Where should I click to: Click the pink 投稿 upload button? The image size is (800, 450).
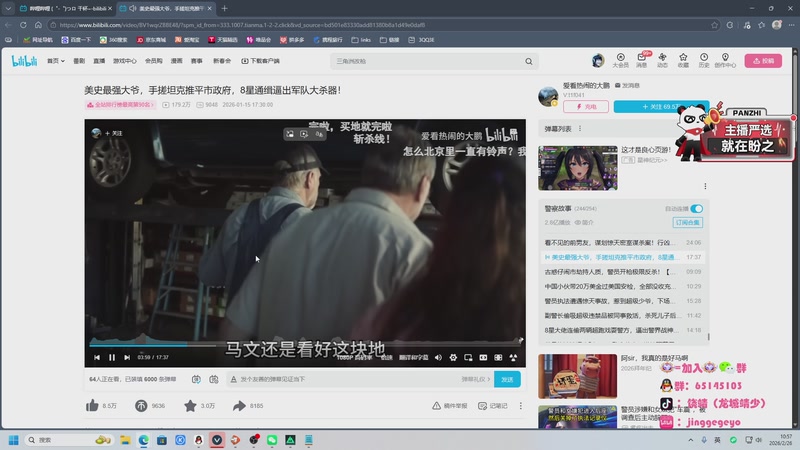click(763, 61)
